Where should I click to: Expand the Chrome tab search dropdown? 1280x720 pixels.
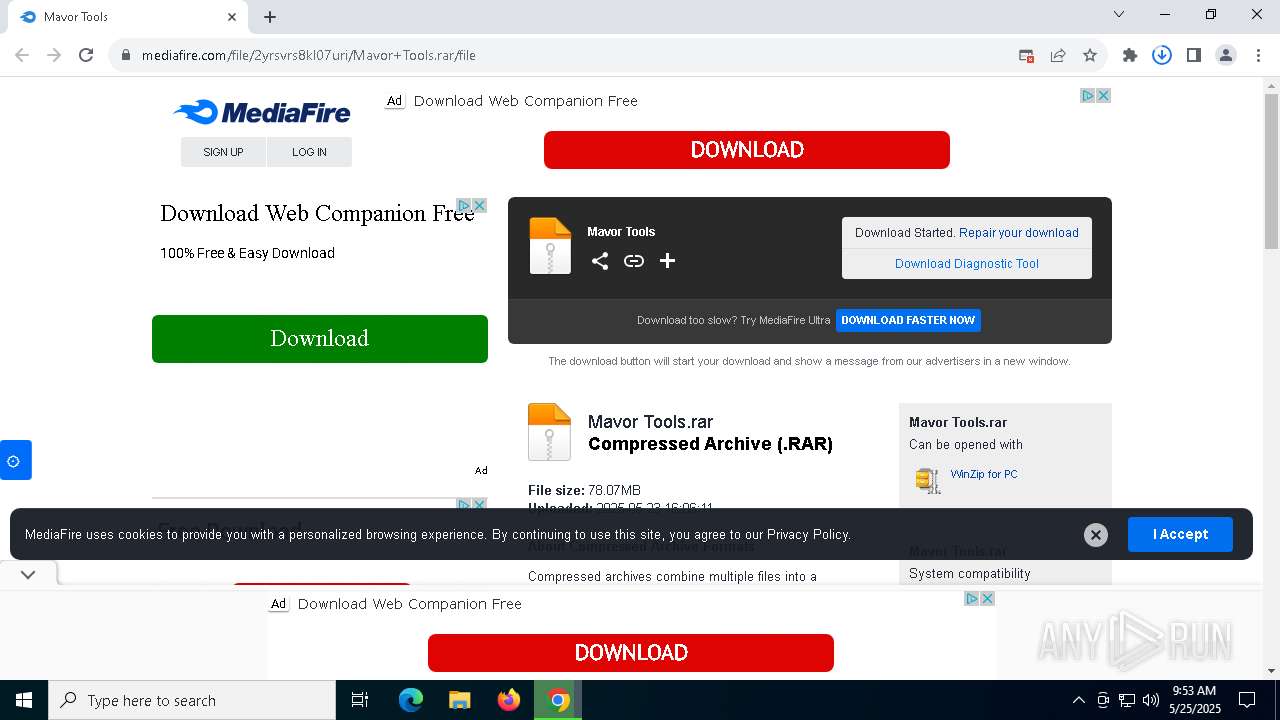pyautogui.click(x=1119, y=14)
